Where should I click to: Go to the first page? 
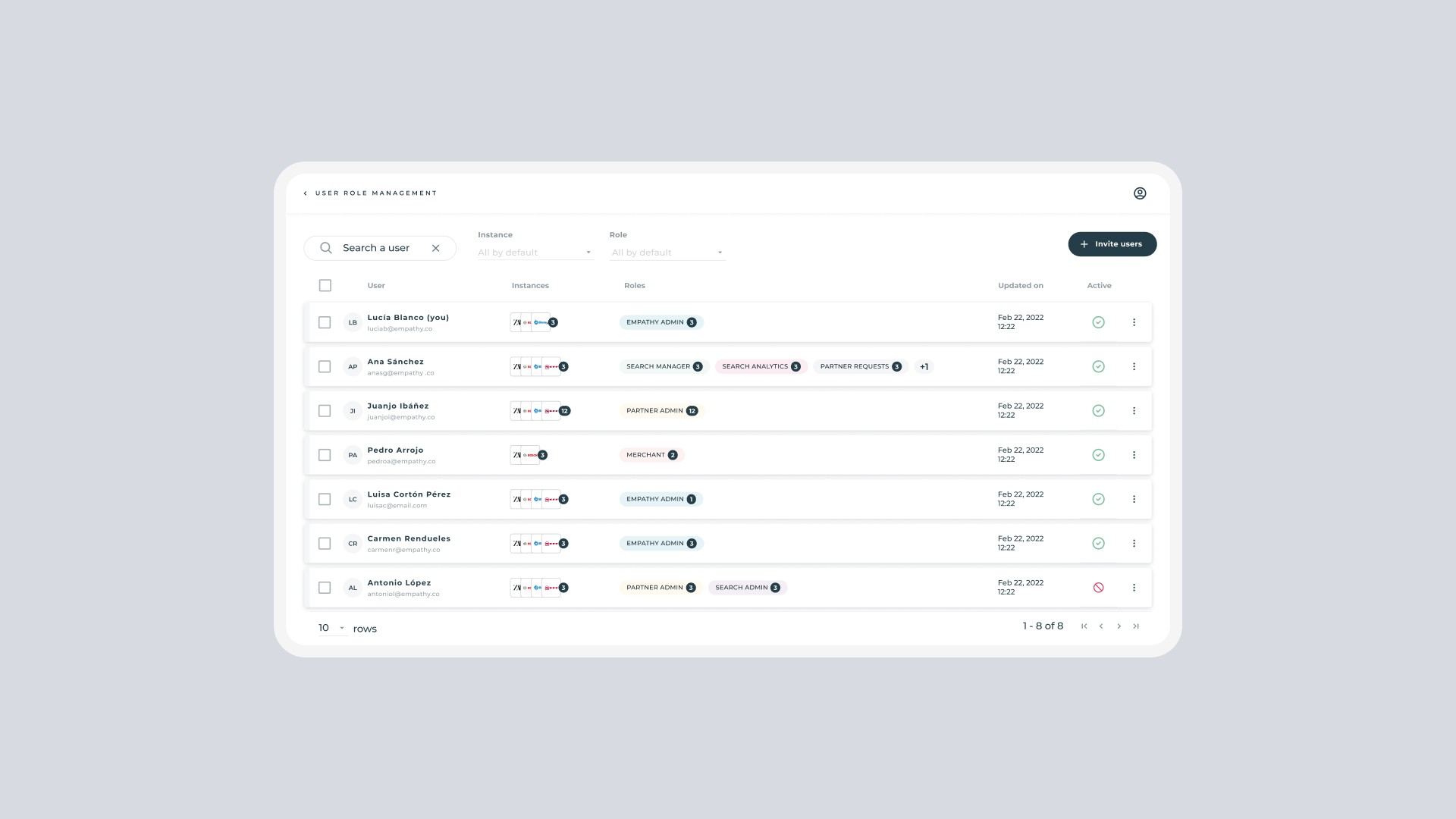point(1084,626)
